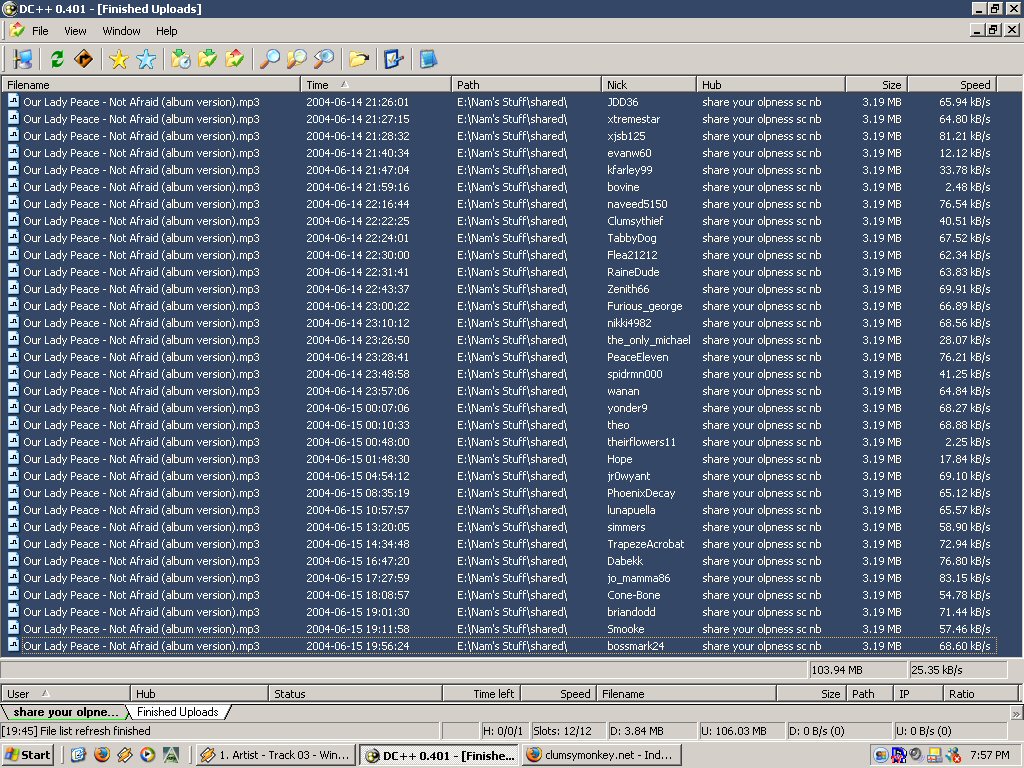Click the Open File List folder icon
Viewport: 1024px width, 768px height.
pyautogui.click(x=358, y=59)
